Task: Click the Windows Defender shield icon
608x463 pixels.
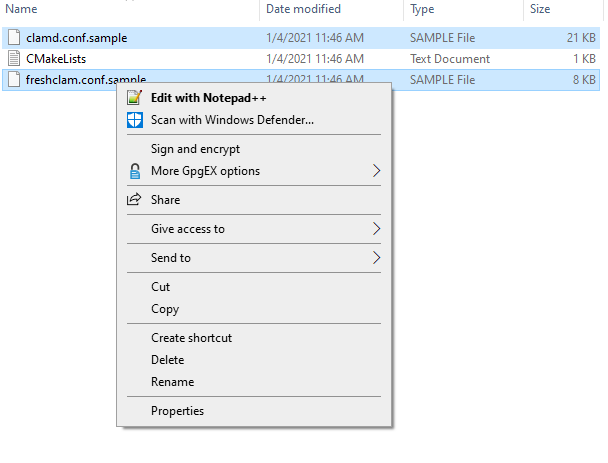Action: click(135, 120)
